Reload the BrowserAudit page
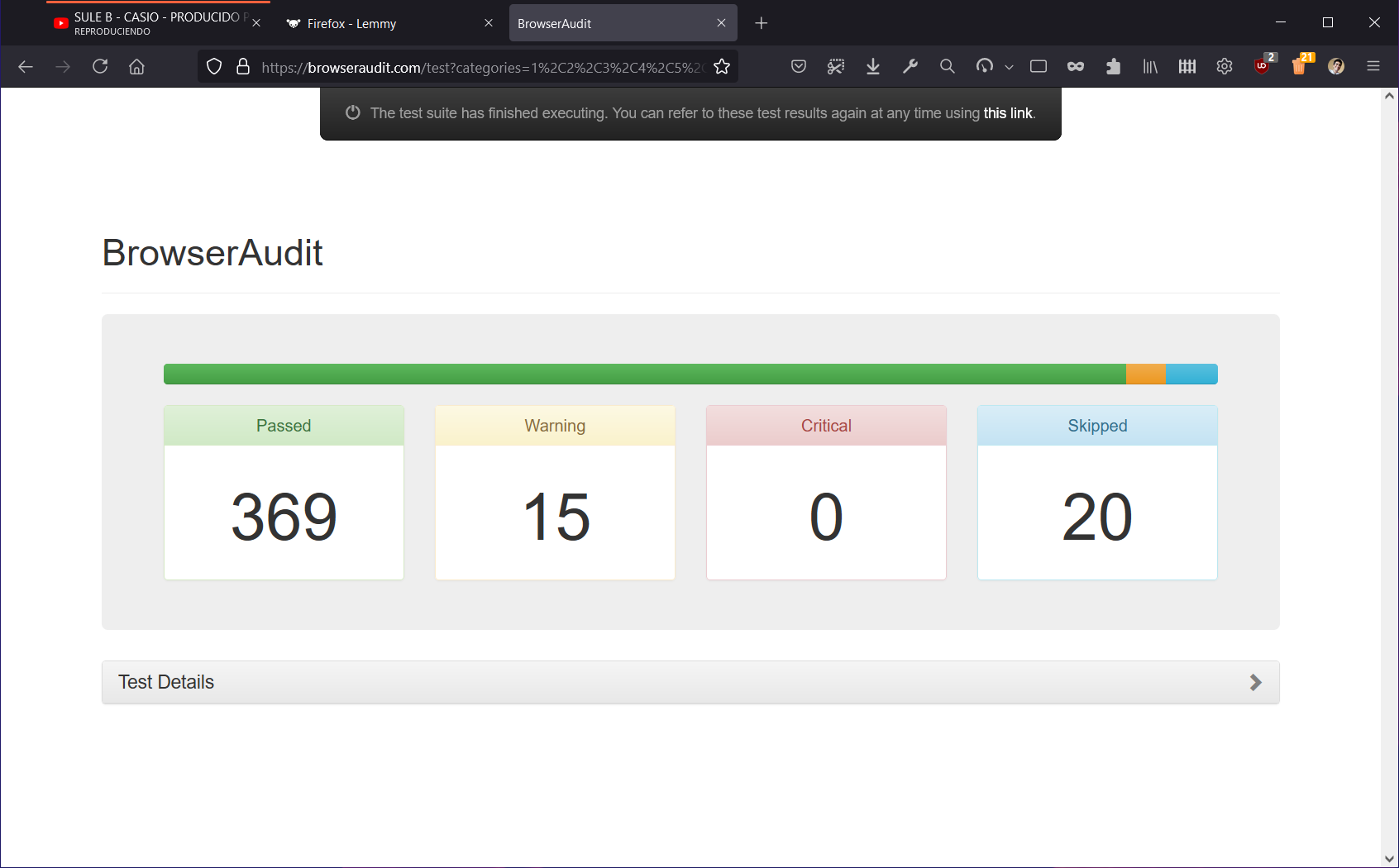 (100, 67)
